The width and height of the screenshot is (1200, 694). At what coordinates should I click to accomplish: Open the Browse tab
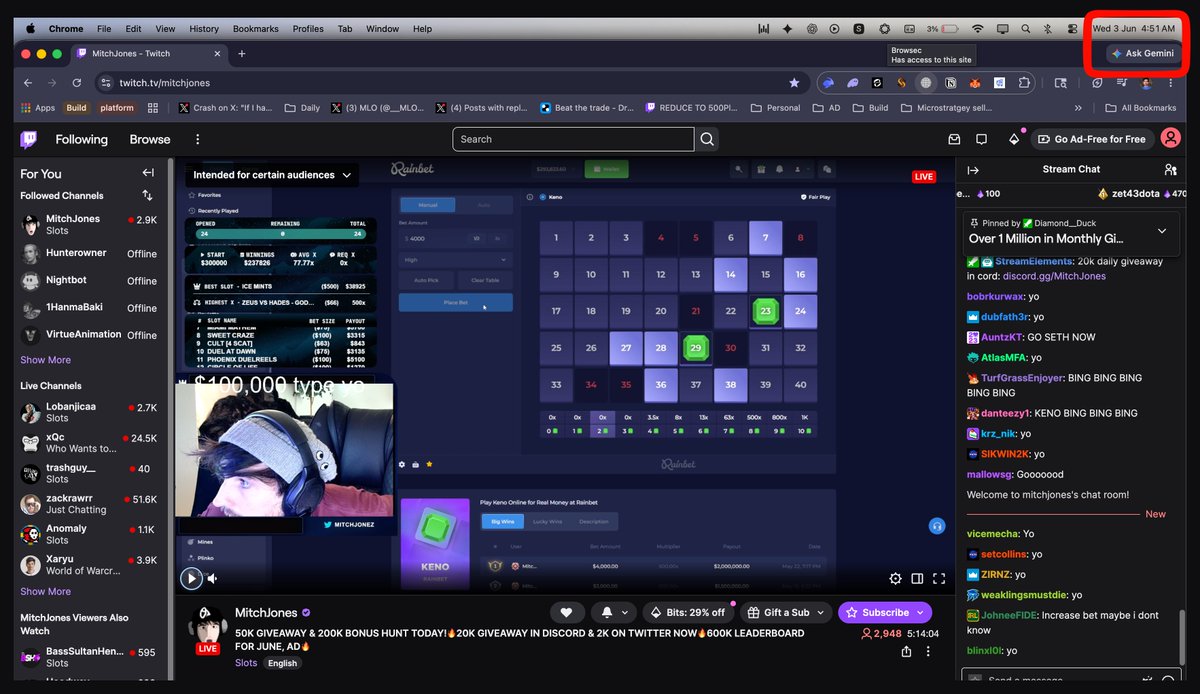coord(150,139)
